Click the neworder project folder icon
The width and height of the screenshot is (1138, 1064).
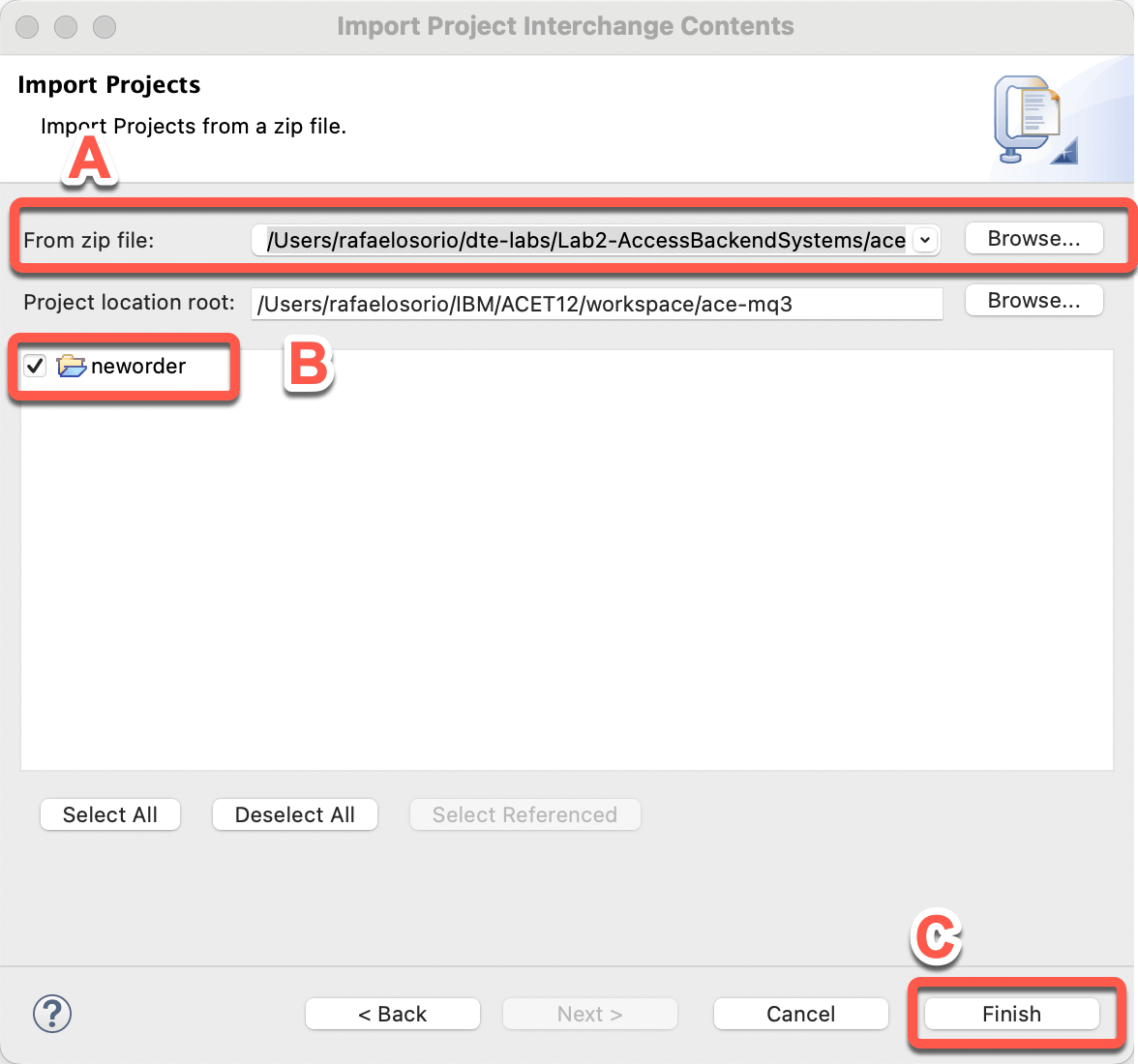pyautogui.click(x=72, y=366)
